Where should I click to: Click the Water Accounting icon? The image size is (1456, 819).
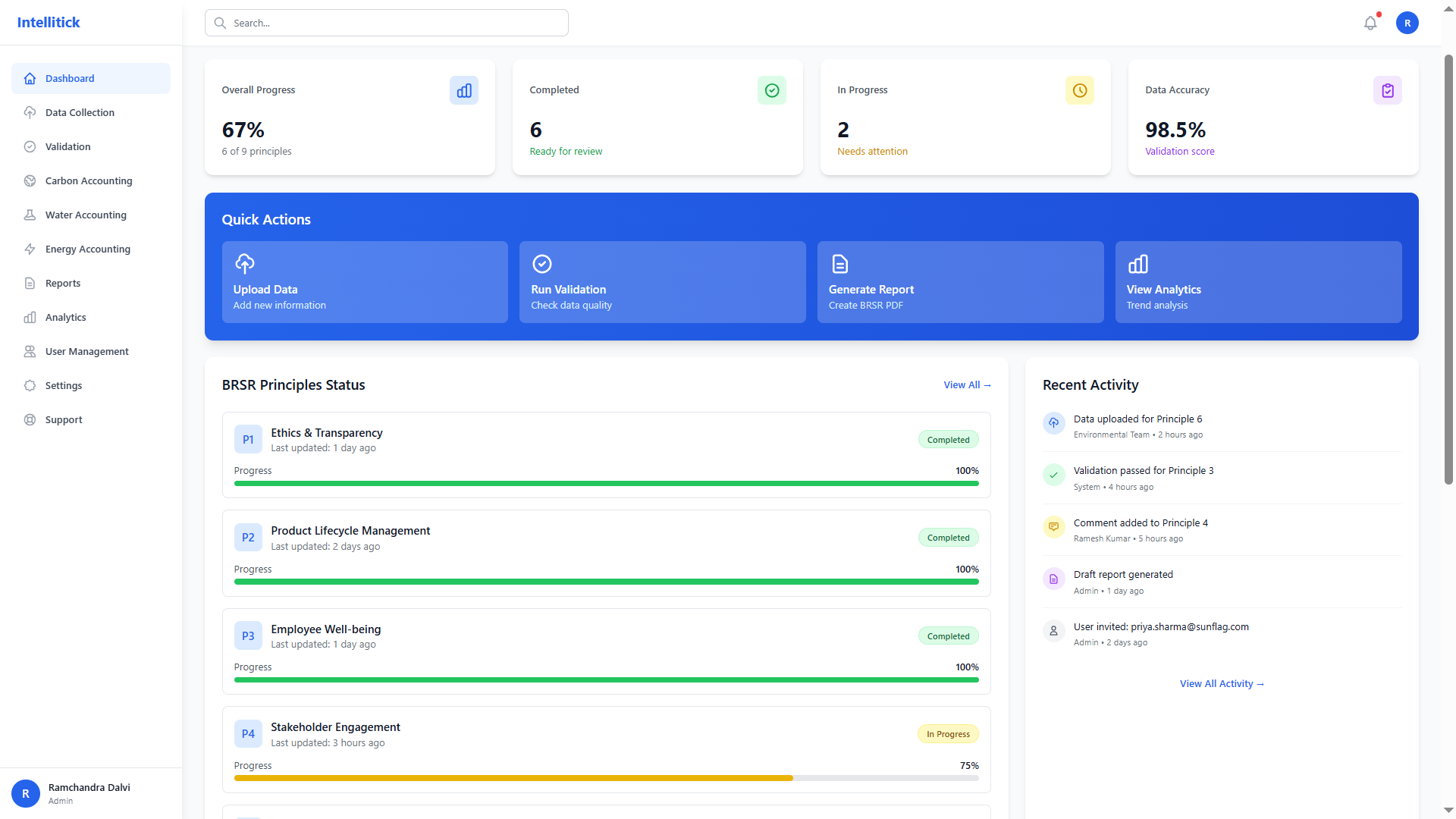click(x=30, y=215)
